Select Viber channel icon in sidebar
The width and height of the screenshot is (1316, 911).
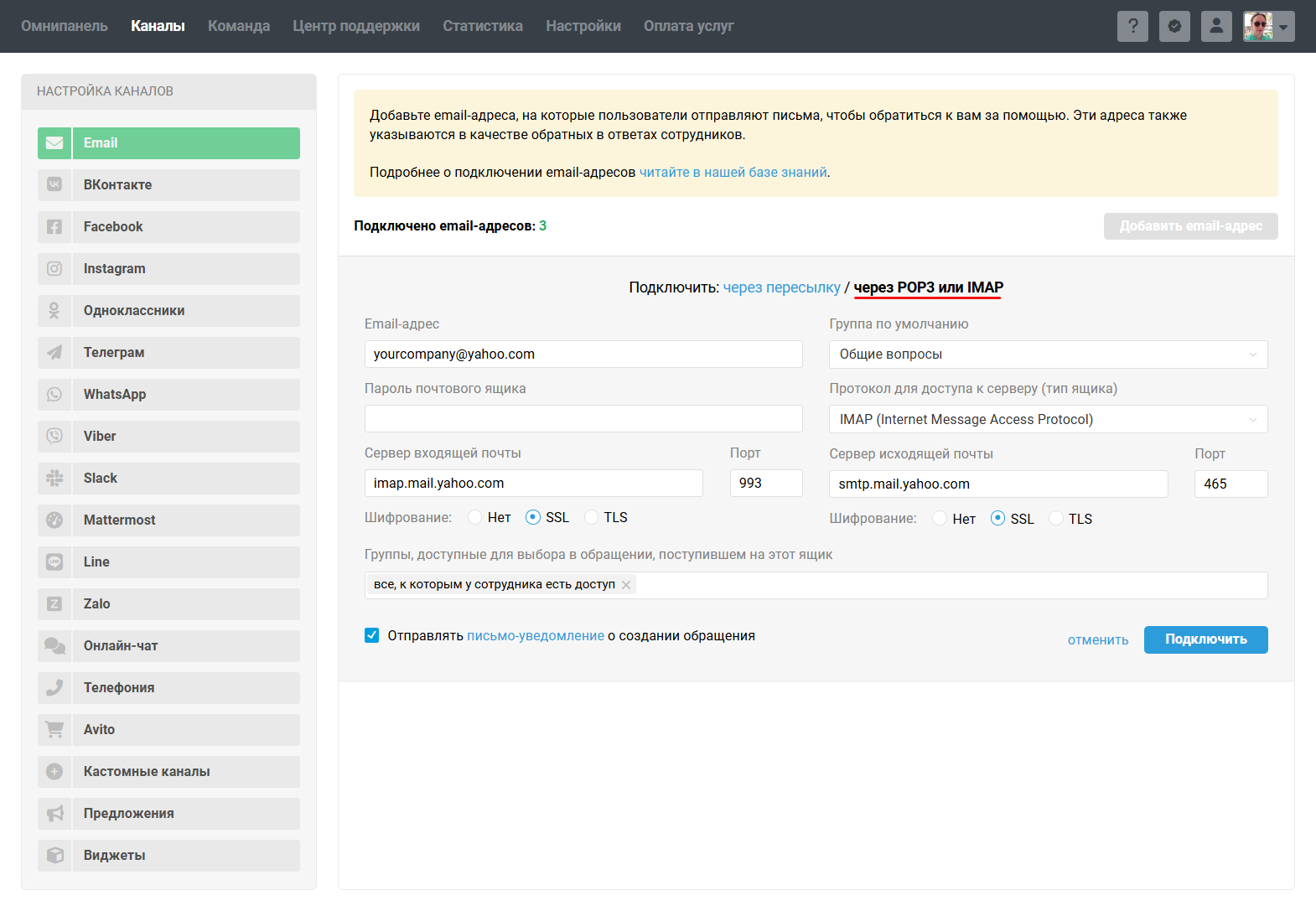[54, 437]
